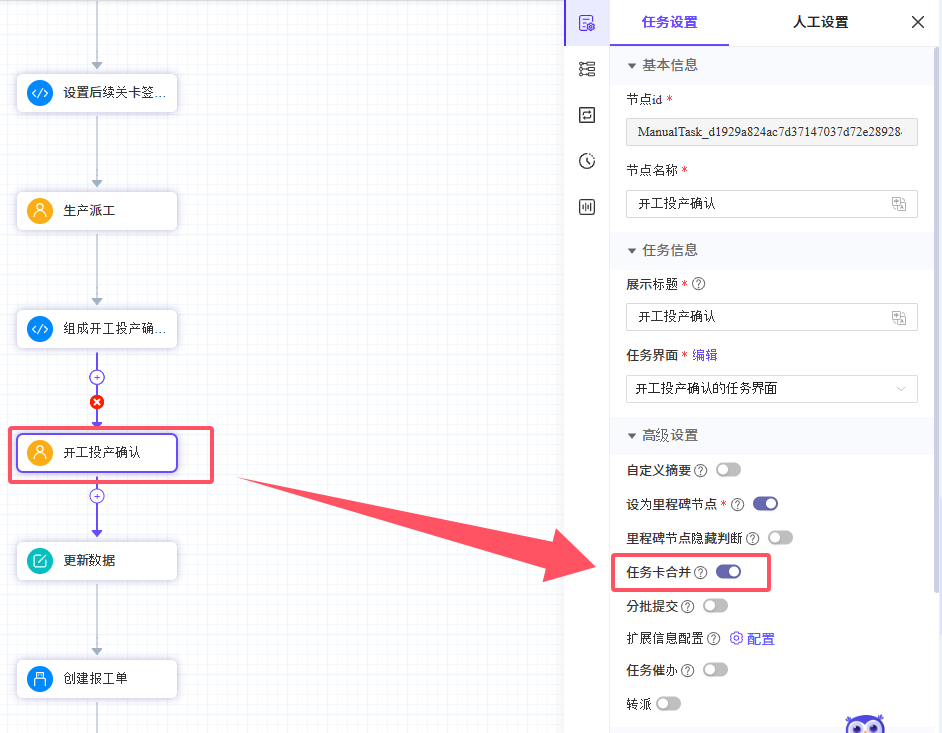
Task: Click translate icon in 展示标题 field
Action: tap(899, 317)
